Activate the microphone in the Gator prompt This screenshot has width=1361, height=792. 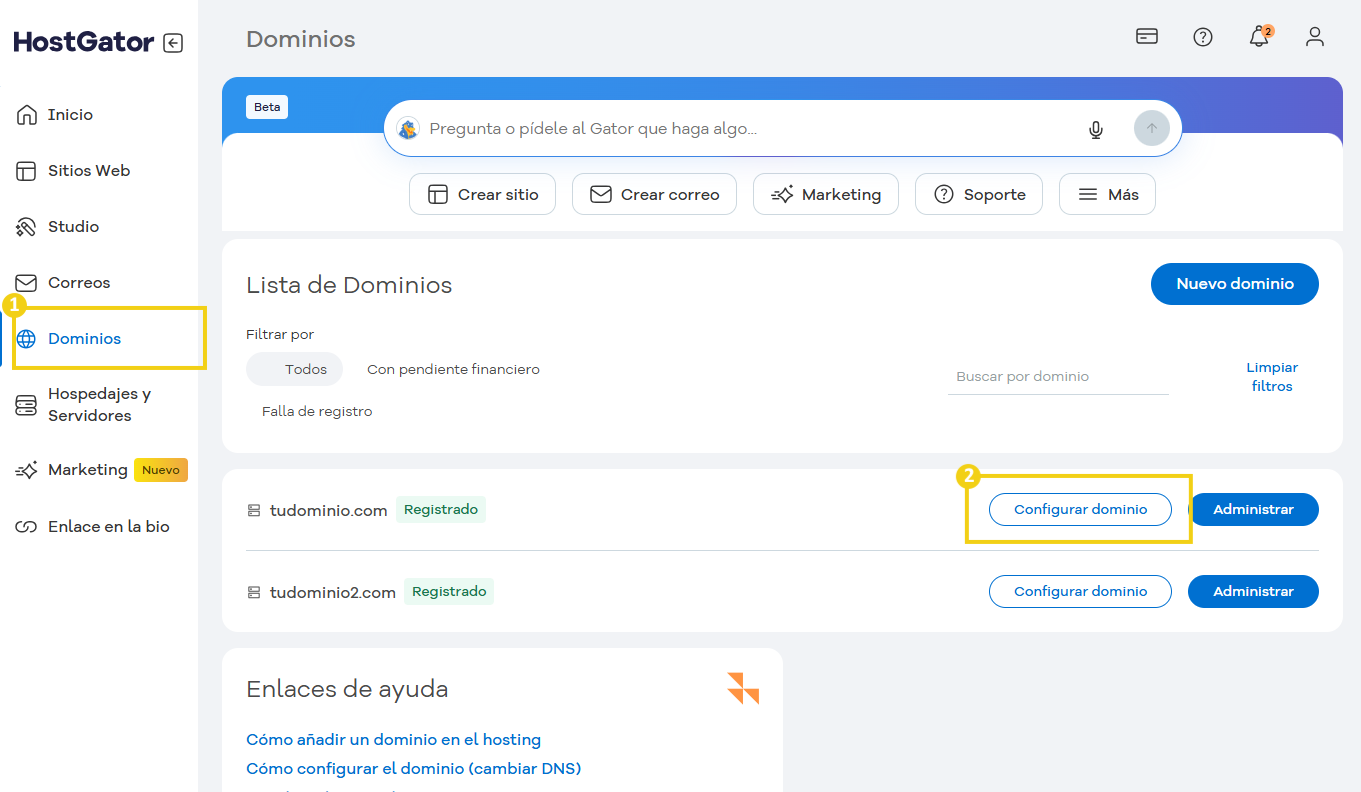[1096, 128]
